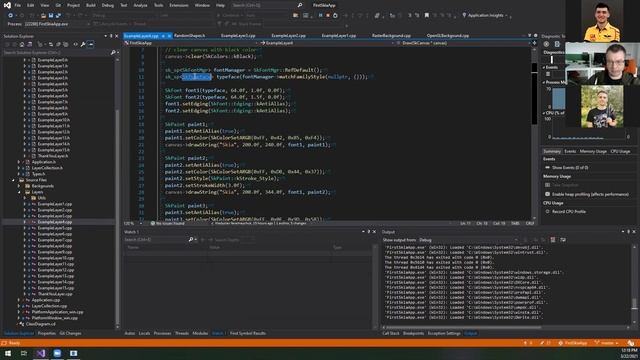The image size is (640, 360).
Task: Click the Restart debugging icon
Action: 335,16
